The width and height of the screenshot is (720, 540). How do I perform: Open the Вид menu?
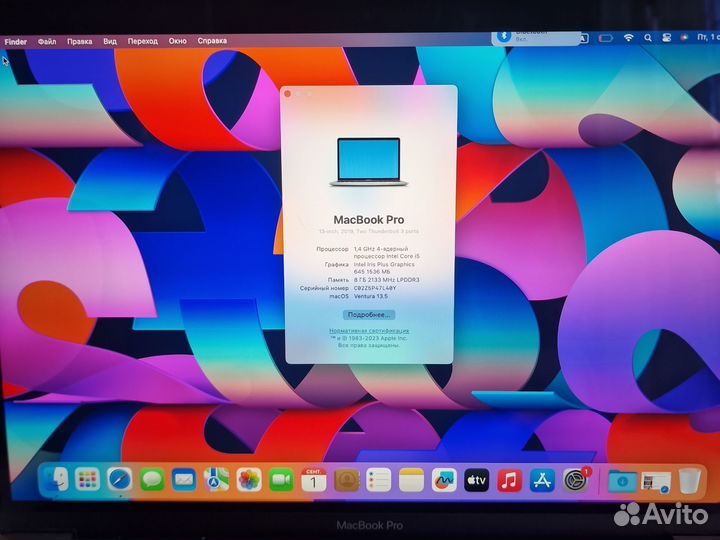point(110,41)
